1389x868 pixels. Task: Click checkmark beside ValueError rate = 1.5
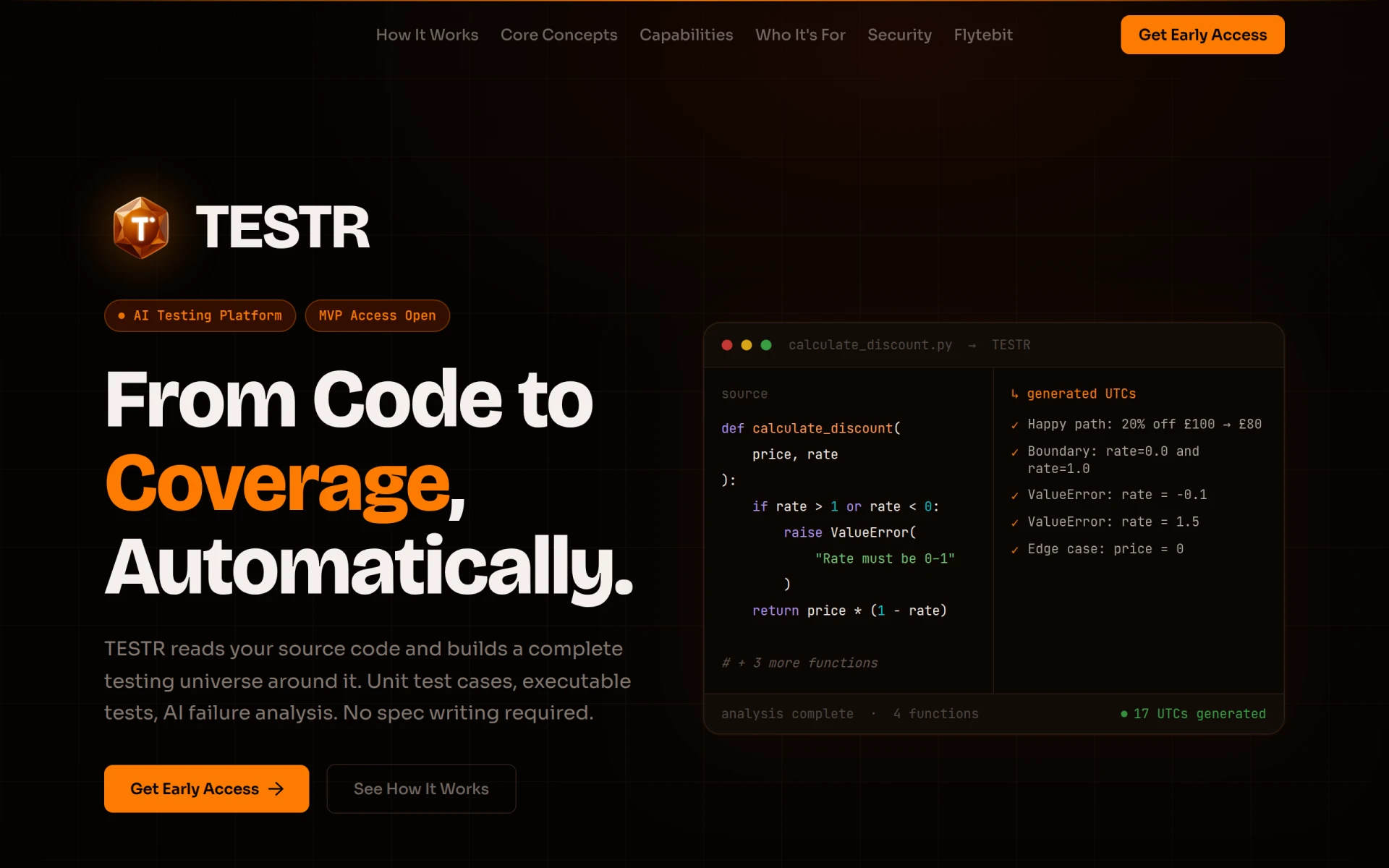coord(1015,522)
